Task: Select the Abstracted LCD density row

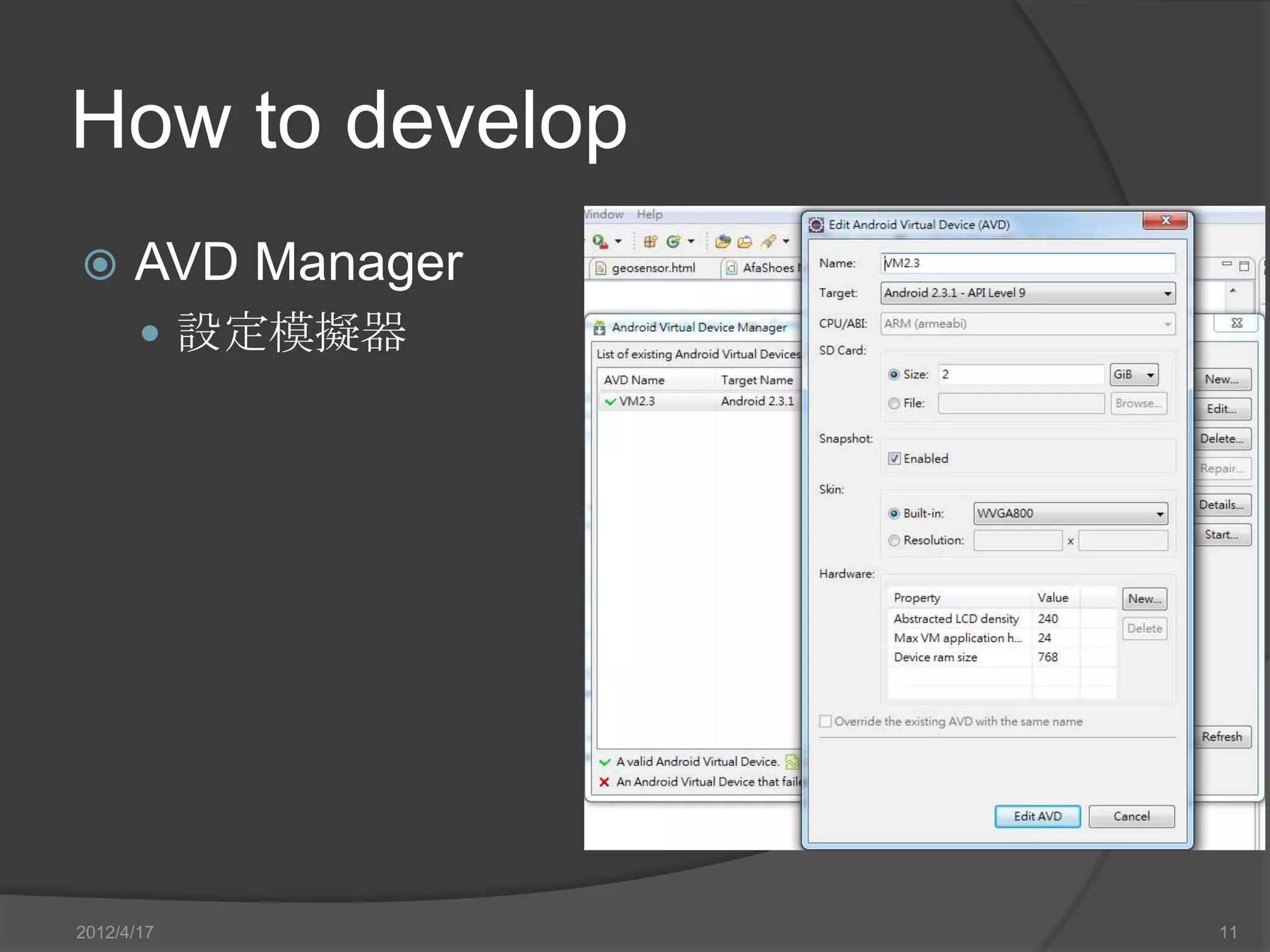Action: click(1002, 619)
